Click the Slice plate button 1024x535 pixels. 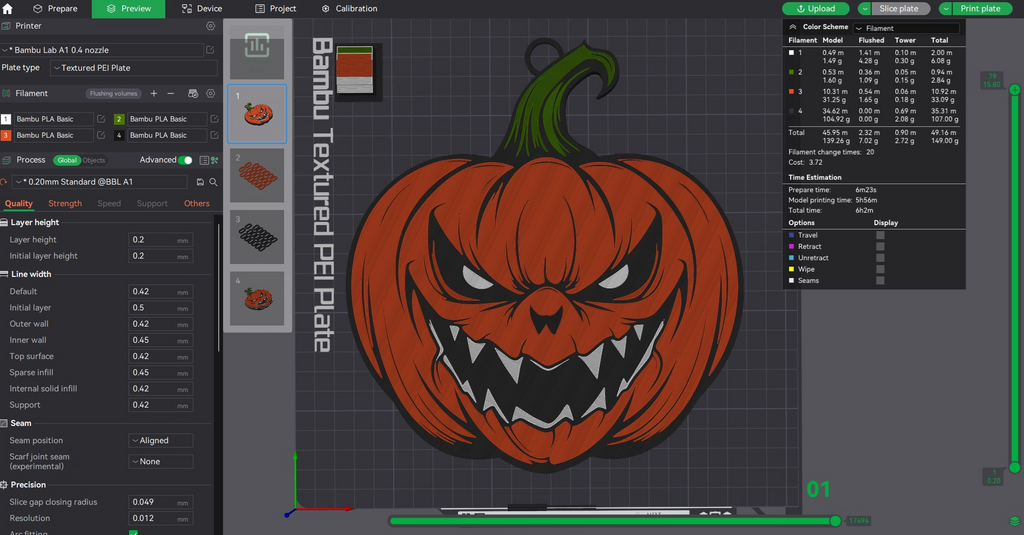click(x=901, y=8)
